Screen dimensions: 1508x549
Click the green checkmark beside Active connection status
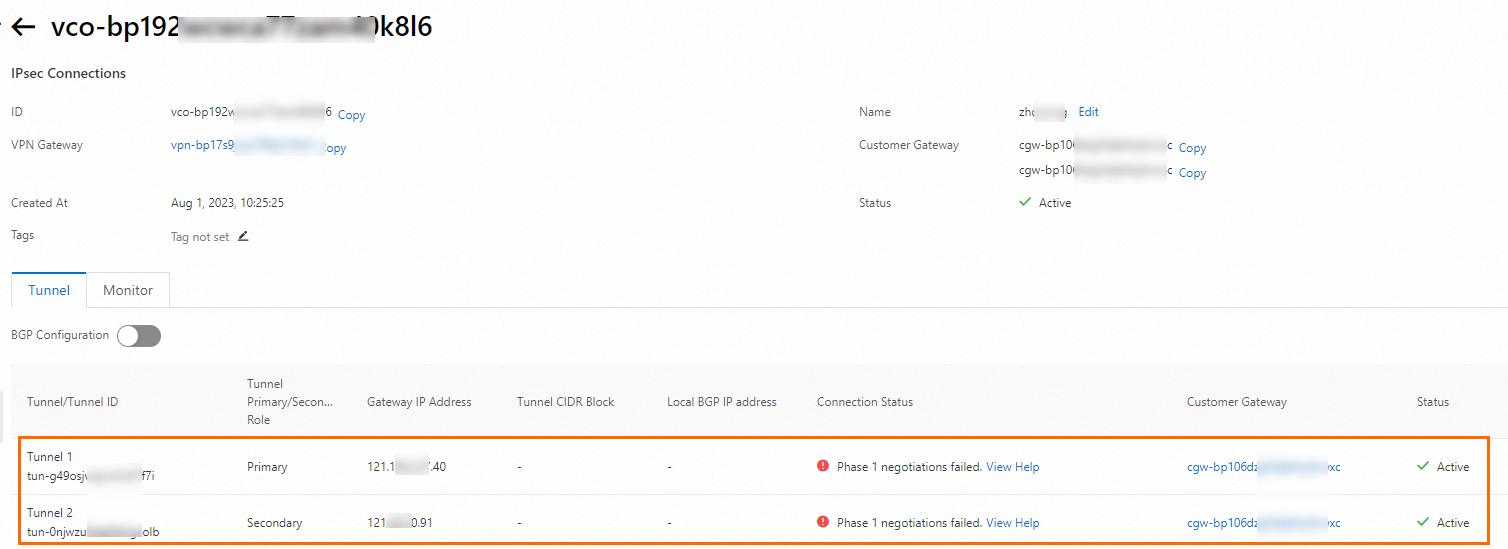coord(1025,202)
